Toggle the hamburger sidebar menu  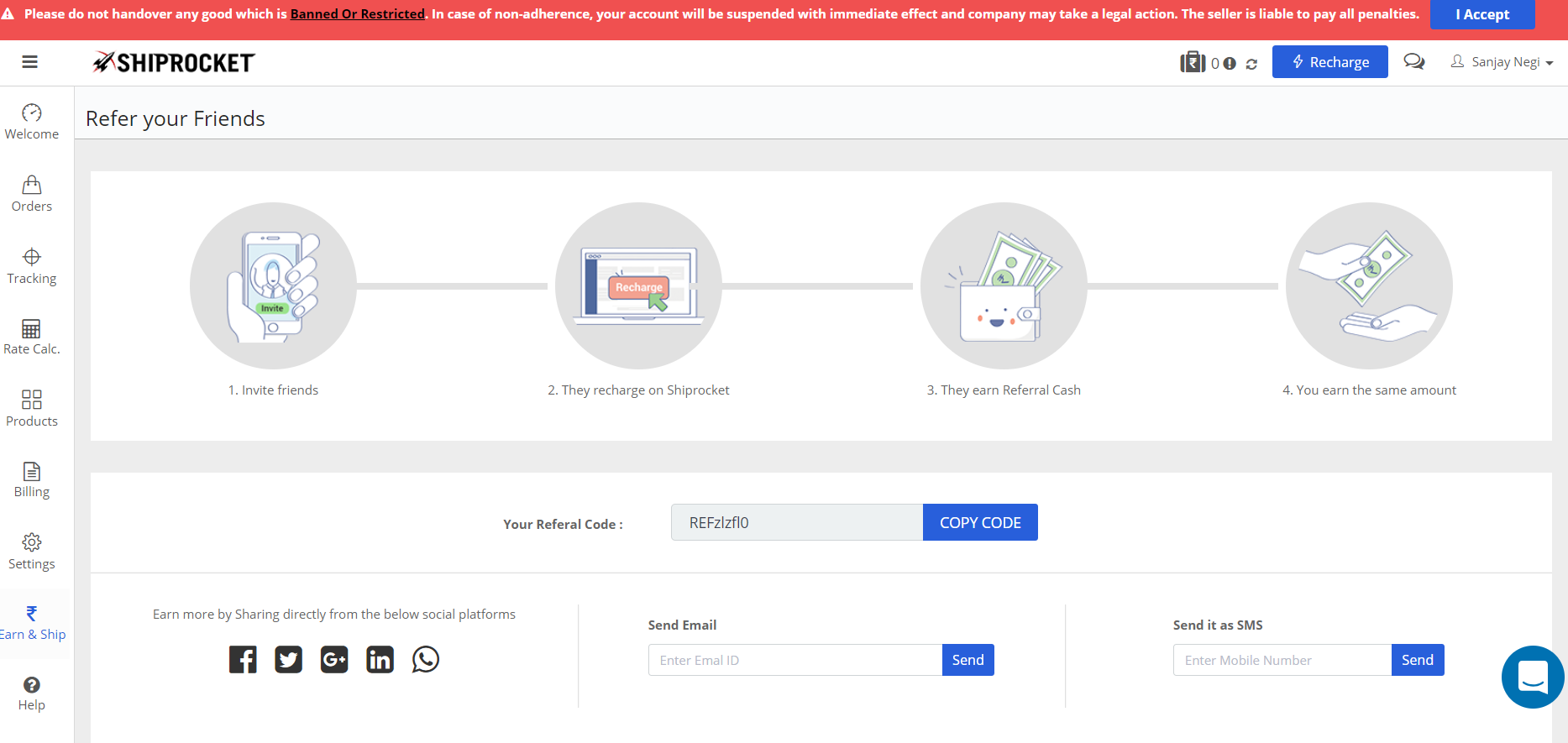click(30, 62)
